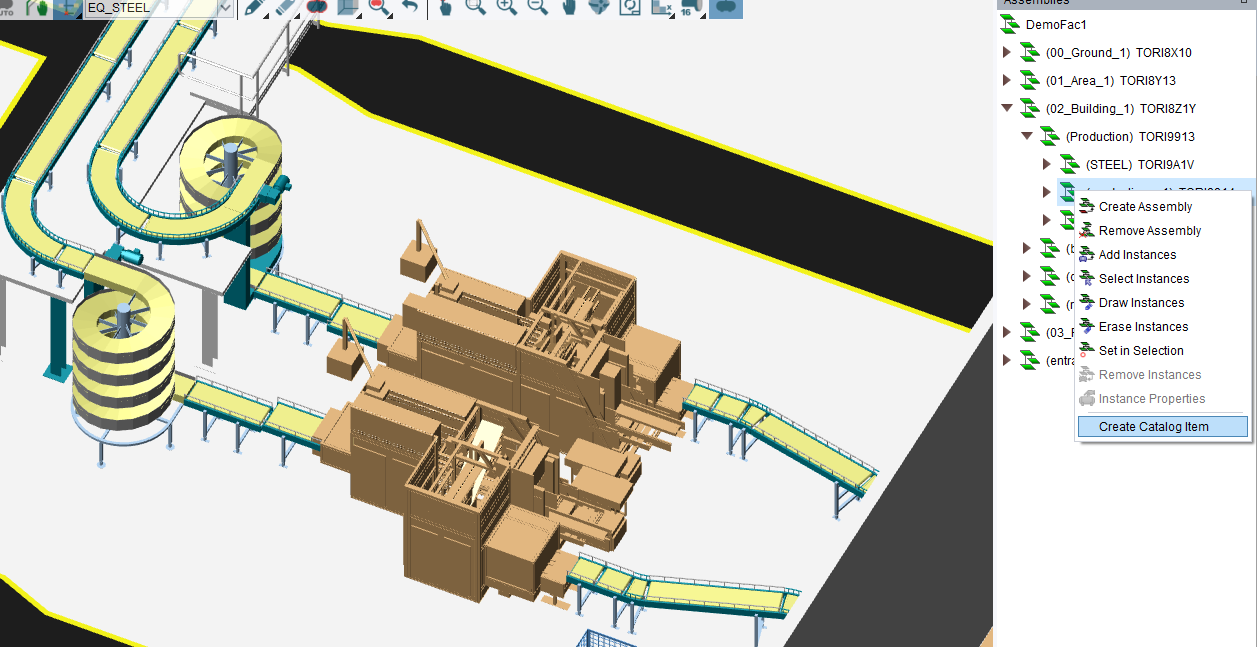
Task: Open the Regen/refresh toolbar tool
Action: click(x=629, y=8)
